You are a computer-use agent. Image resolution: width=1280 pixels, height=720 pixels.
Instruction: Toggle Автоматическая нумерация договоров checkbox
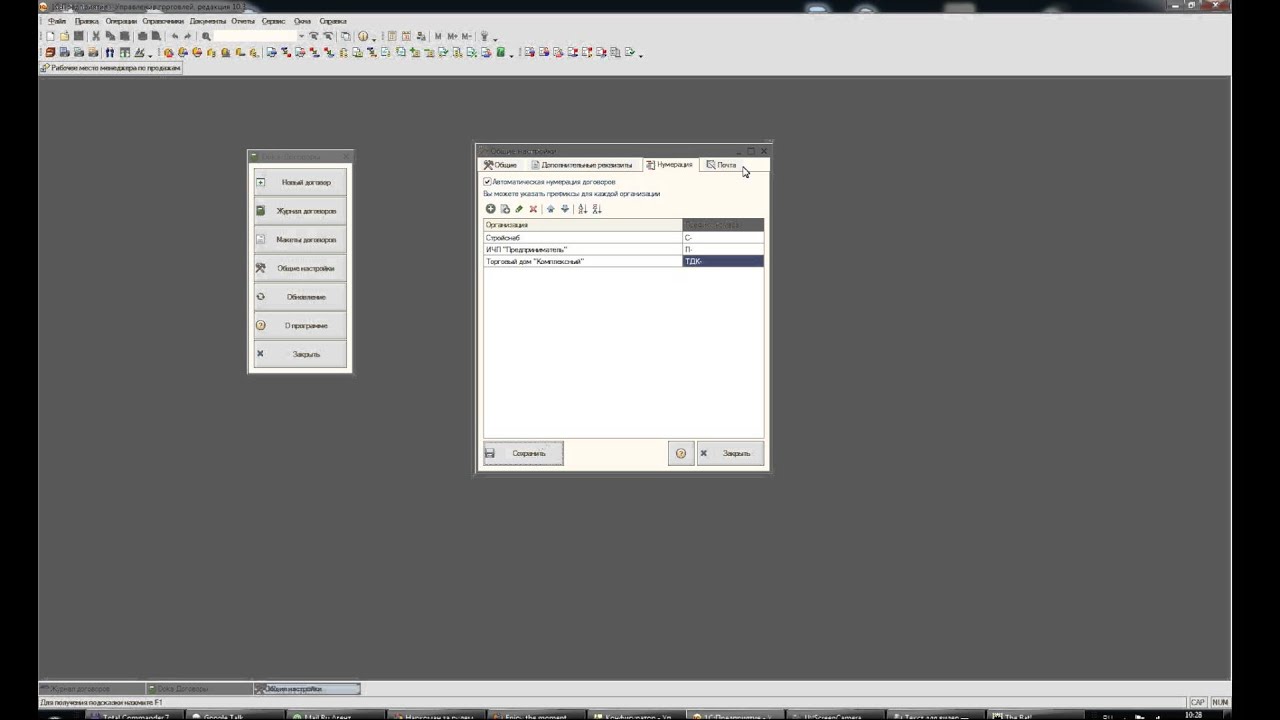pos(487,182)
